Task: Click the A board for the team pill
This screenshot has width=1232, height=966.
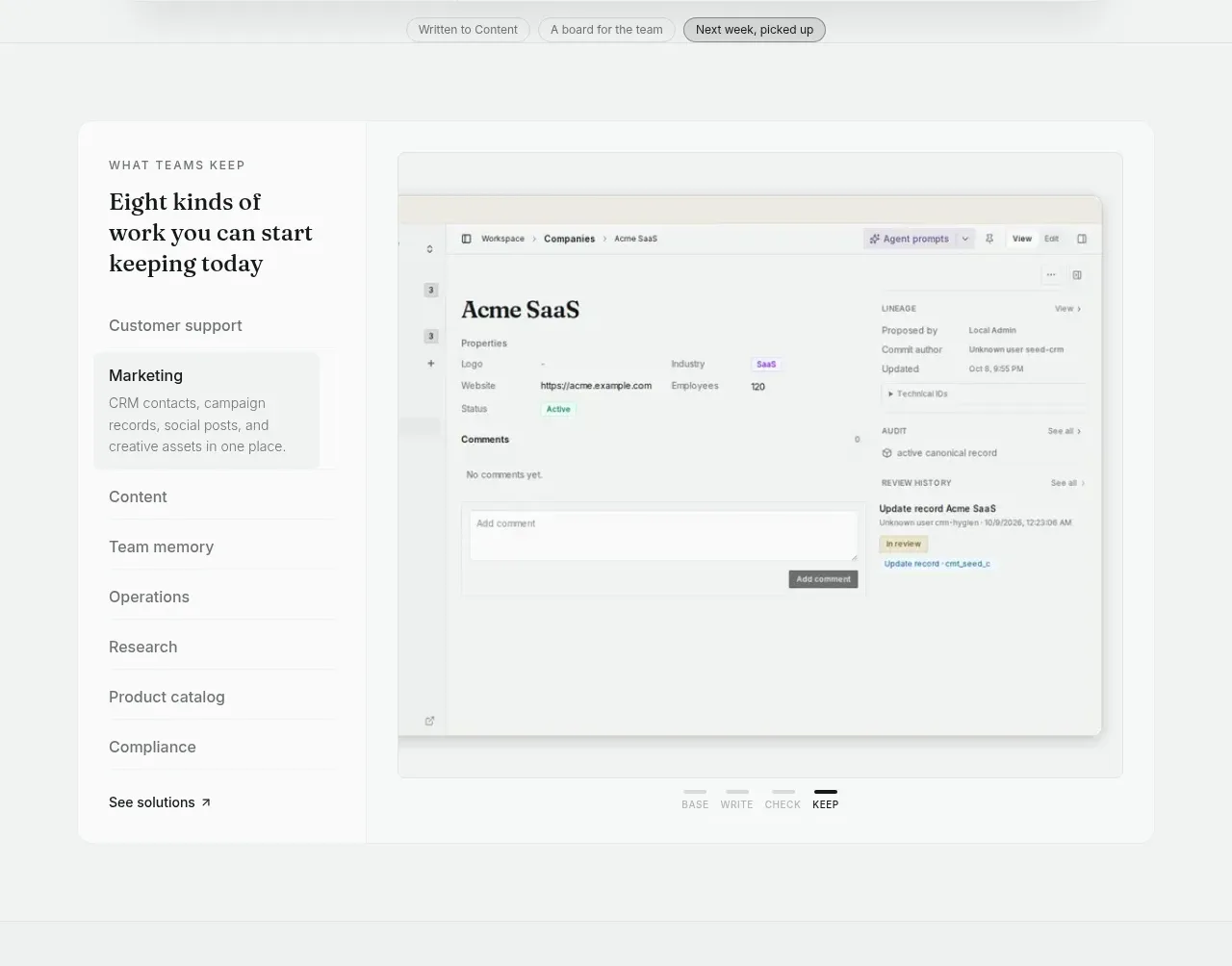Action: point(606,30)
